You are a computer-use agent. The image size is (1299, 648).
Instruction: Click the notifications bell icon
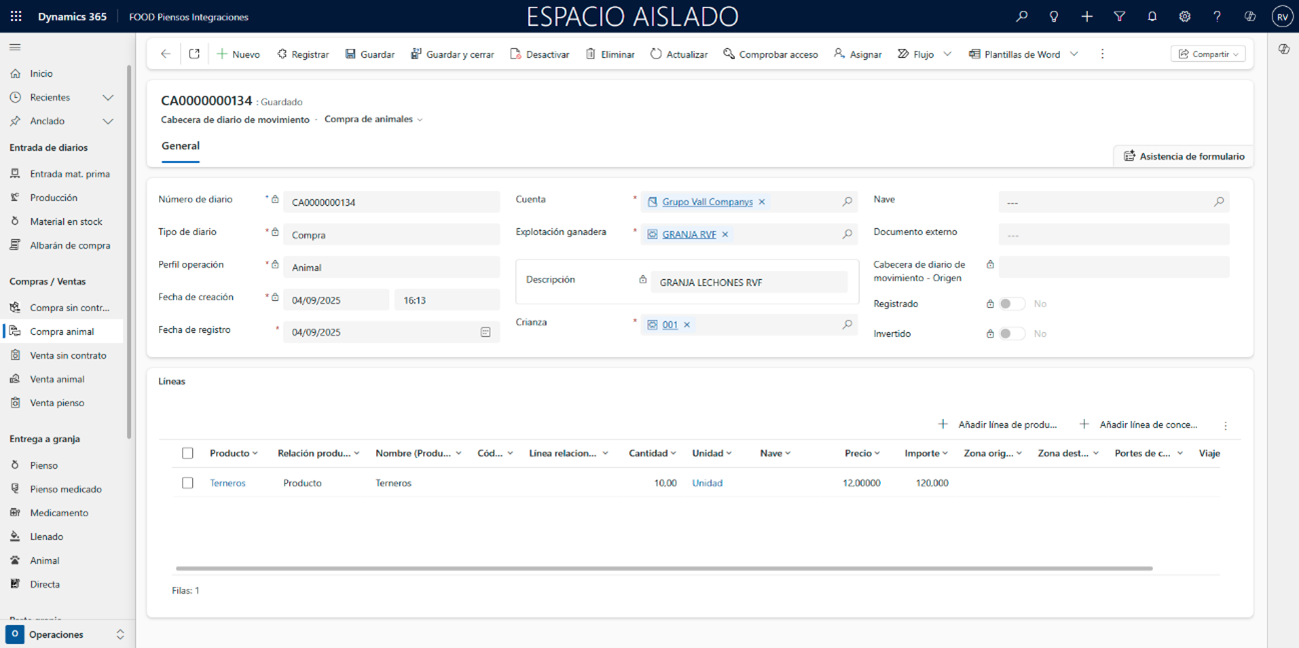(x=1152, y=17)
